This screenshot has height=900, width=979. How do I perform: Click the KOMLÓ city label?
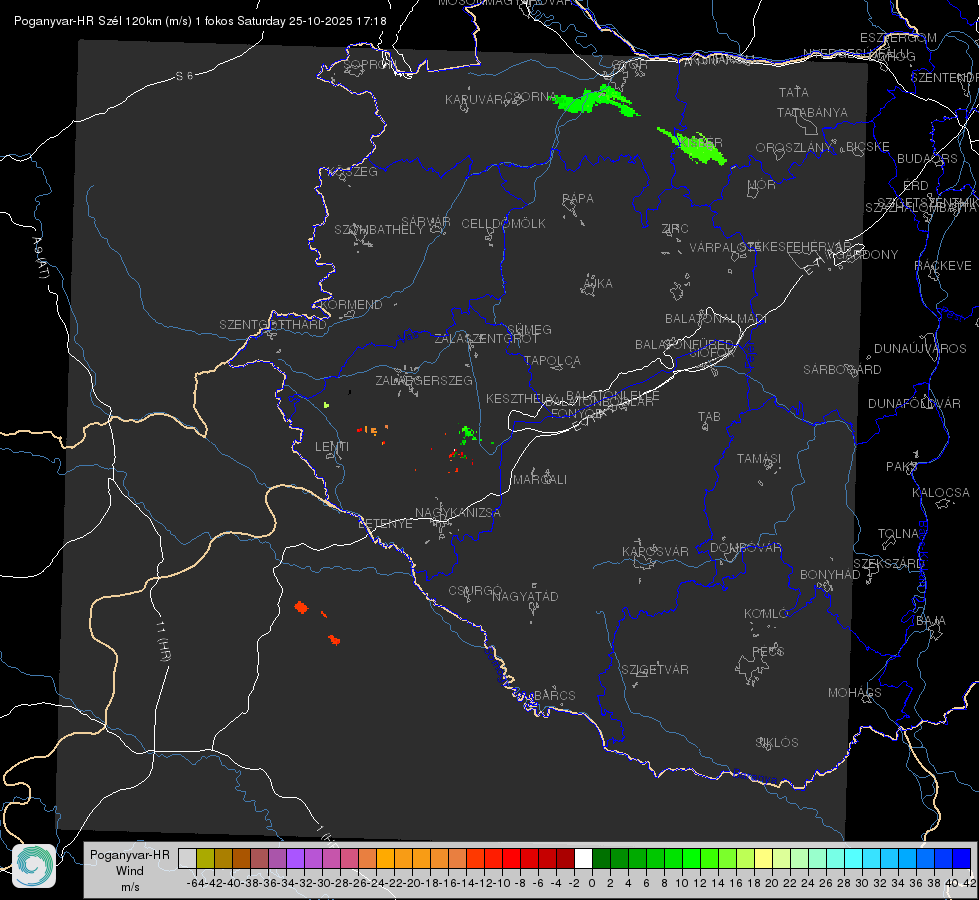click(766, 614)
